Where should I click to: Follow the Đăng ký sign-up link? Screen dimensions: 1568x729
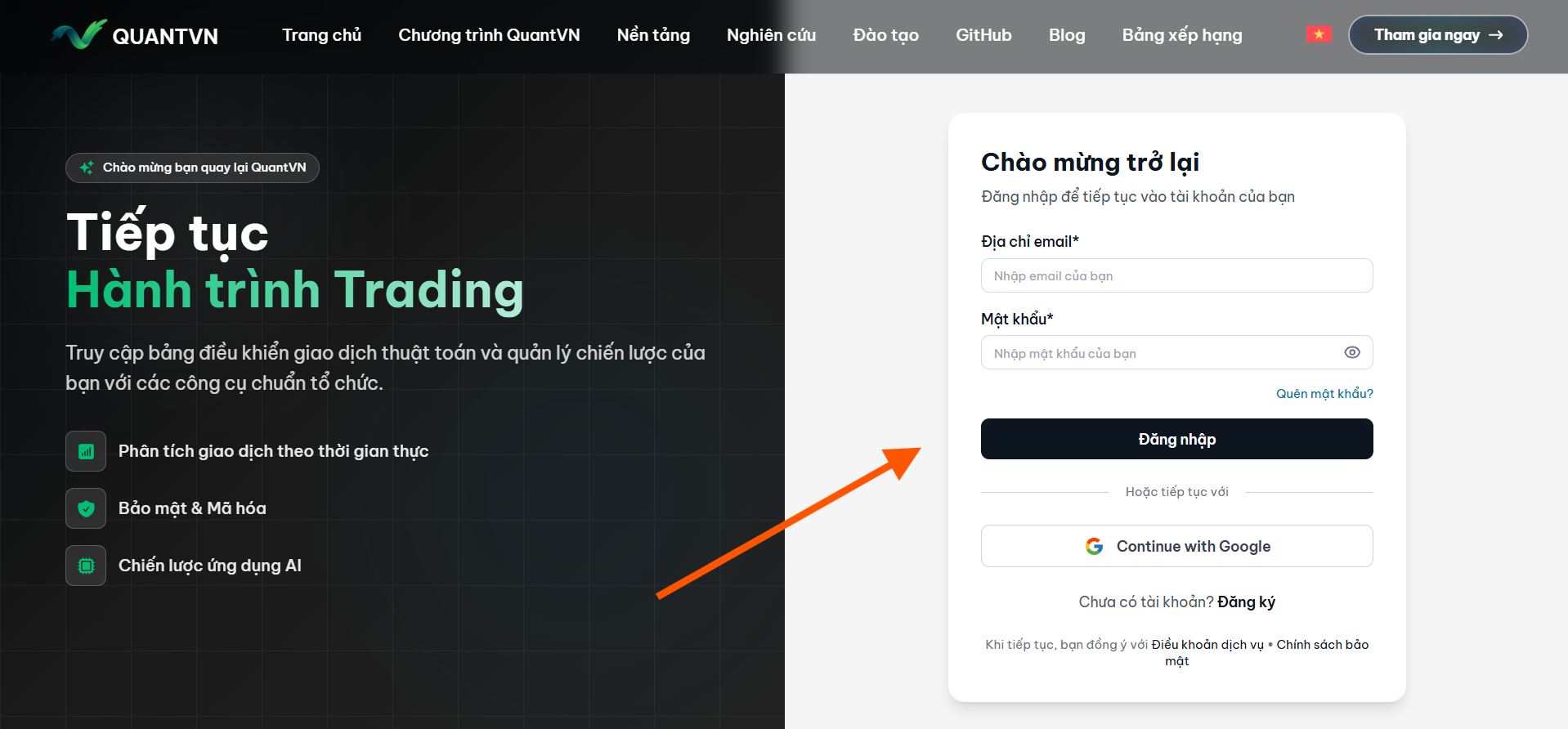(x=1246, y=602)
